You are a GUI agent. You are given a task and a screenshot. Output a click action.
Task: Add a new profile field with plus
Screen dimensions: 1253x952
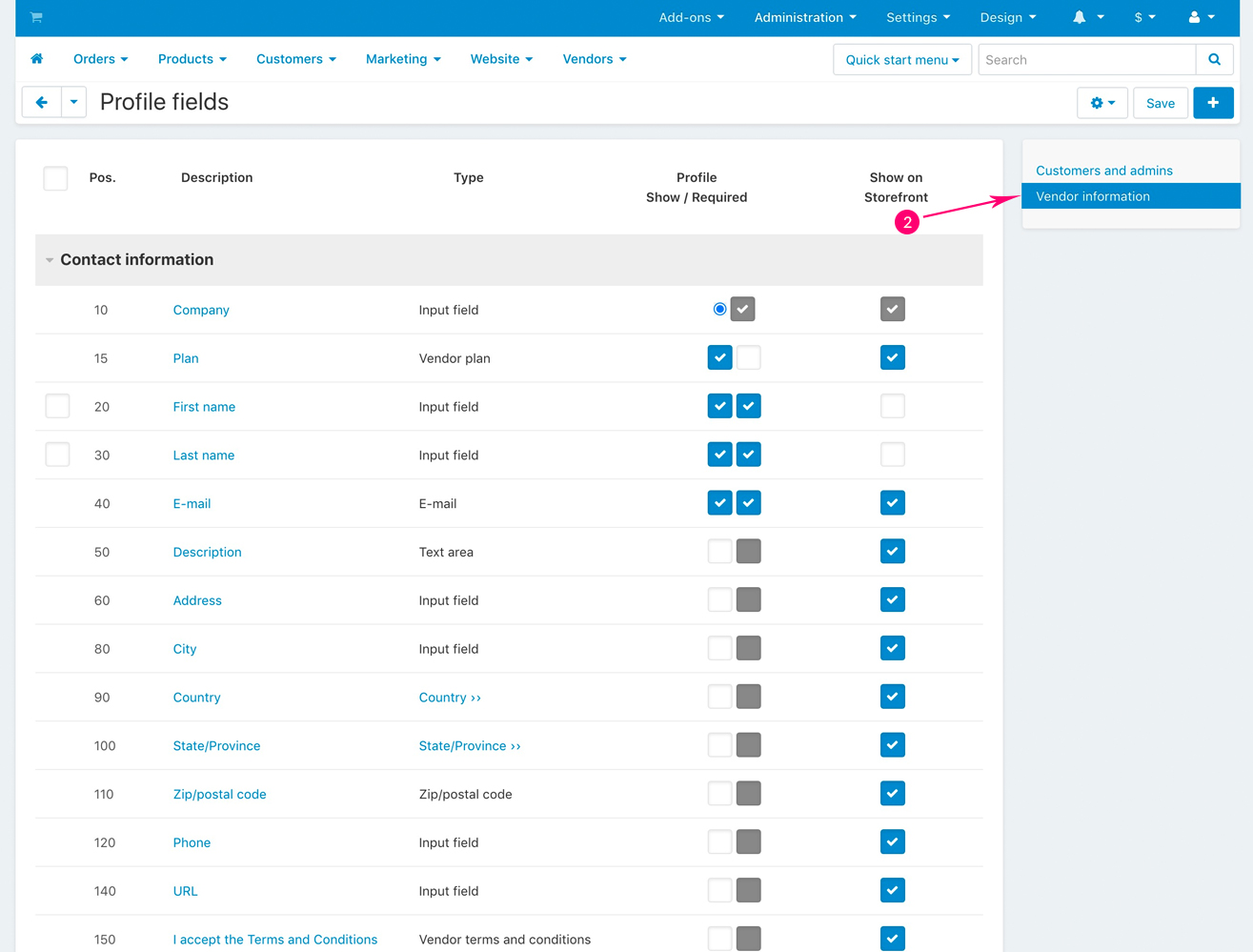1212,103
